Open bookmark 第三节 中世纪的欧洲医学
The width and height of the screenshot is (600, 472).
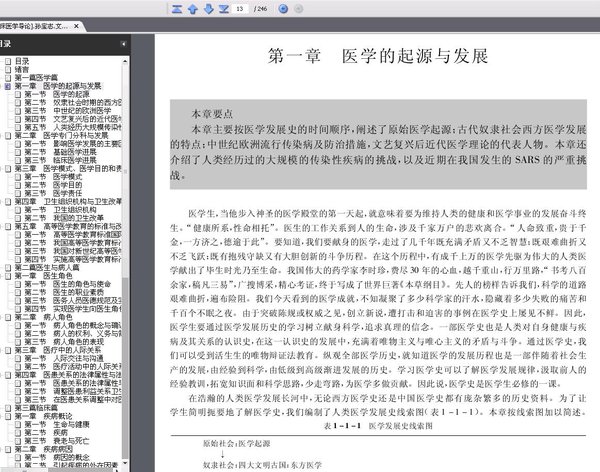point(68,111)
